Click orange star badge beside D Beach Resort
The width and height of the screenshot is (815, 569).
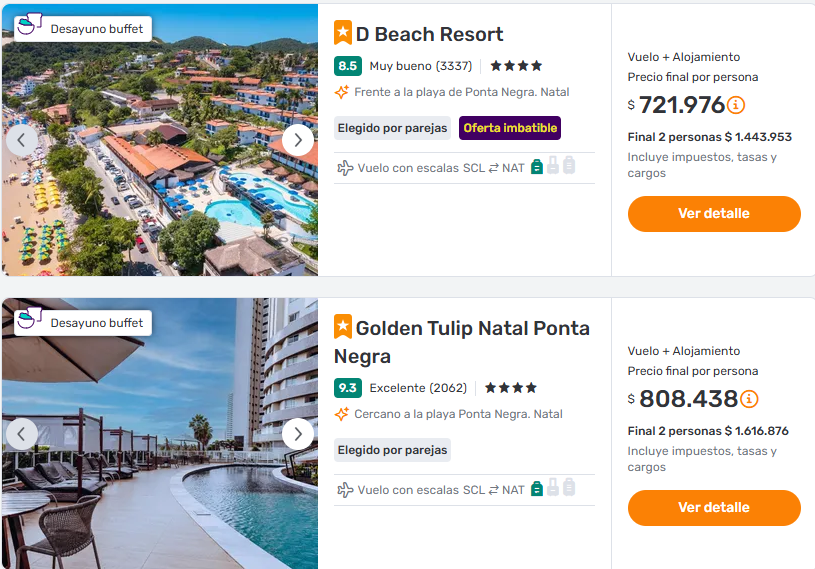click(343, 33)
